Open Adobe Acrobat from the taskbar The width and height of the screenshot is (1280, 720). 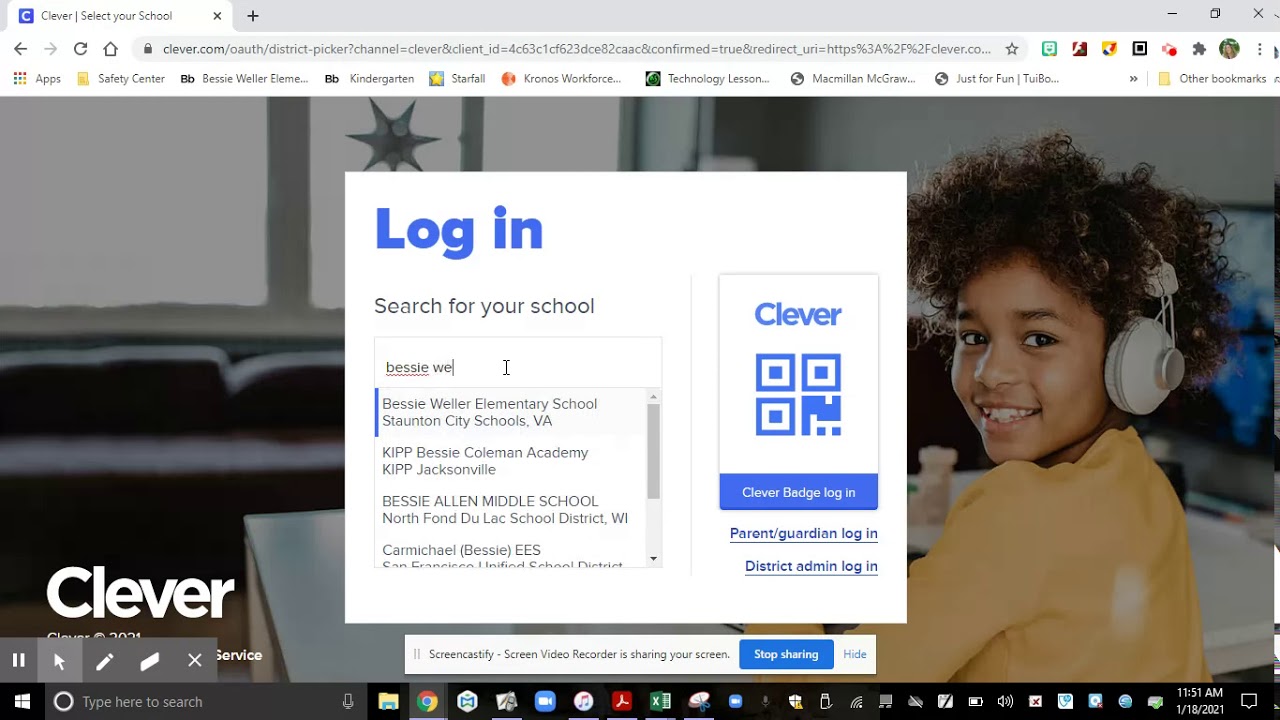[x=622, y=701]
